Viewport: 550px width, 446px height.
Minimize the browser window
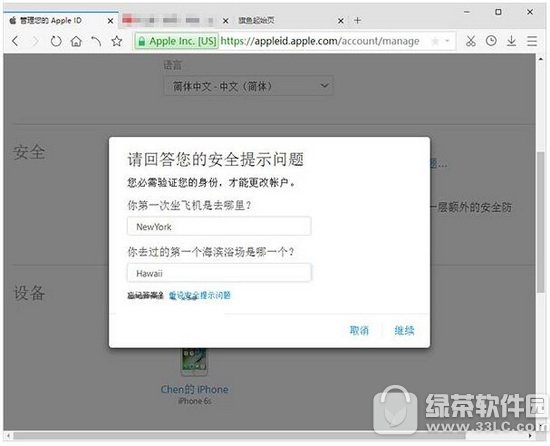467,12
